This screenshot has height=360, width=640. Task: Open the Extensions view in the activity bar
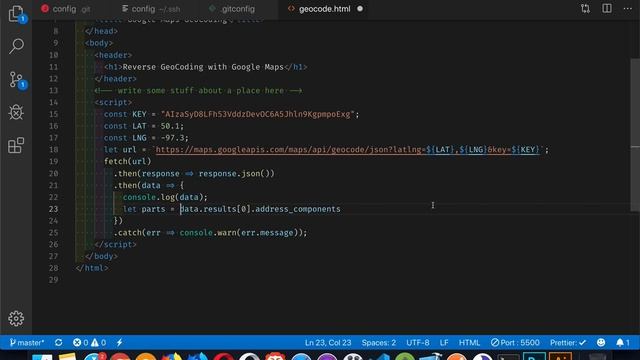[16, 145]
